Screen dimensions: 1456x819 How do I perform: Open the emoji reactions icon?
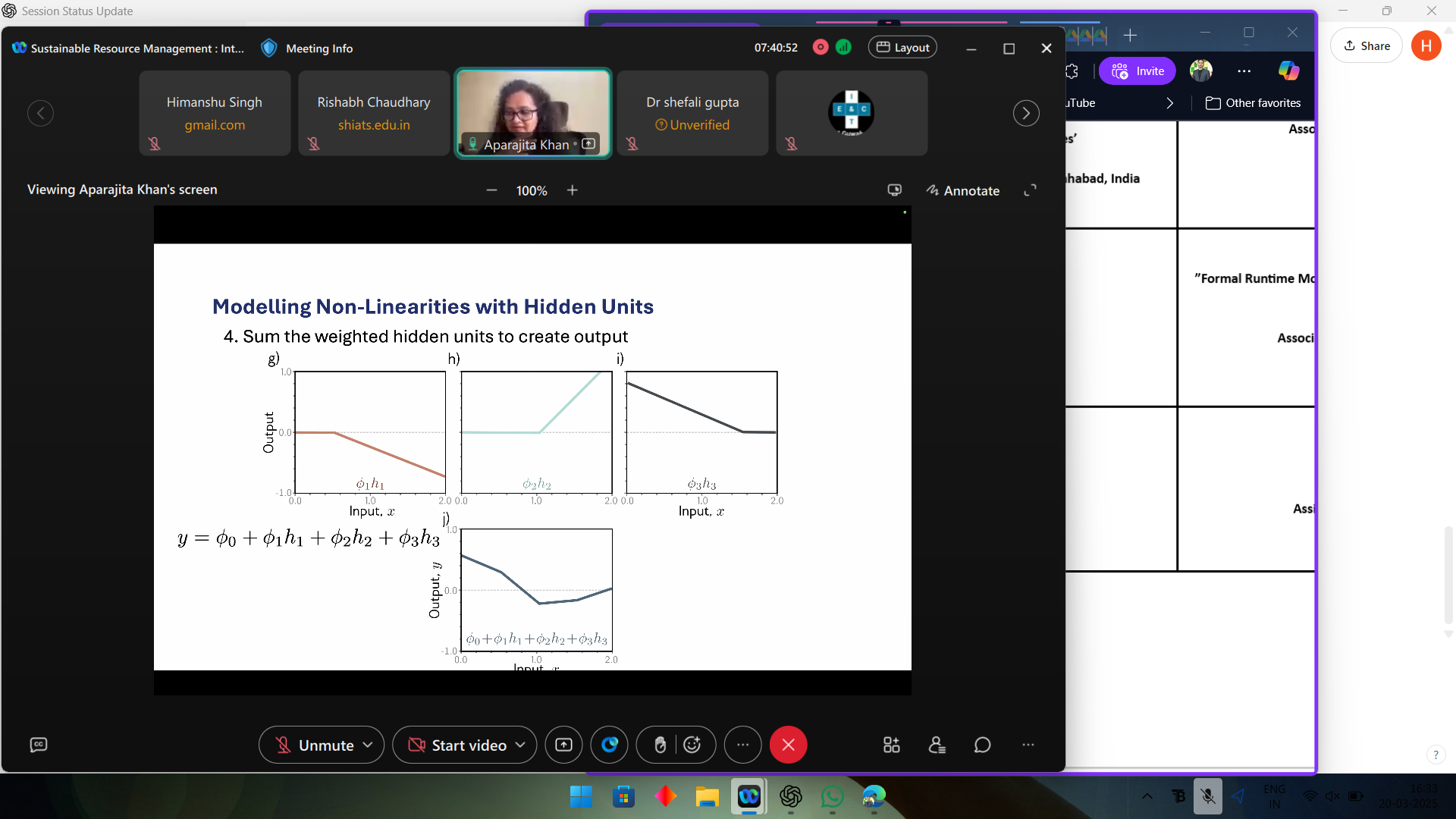692,745
